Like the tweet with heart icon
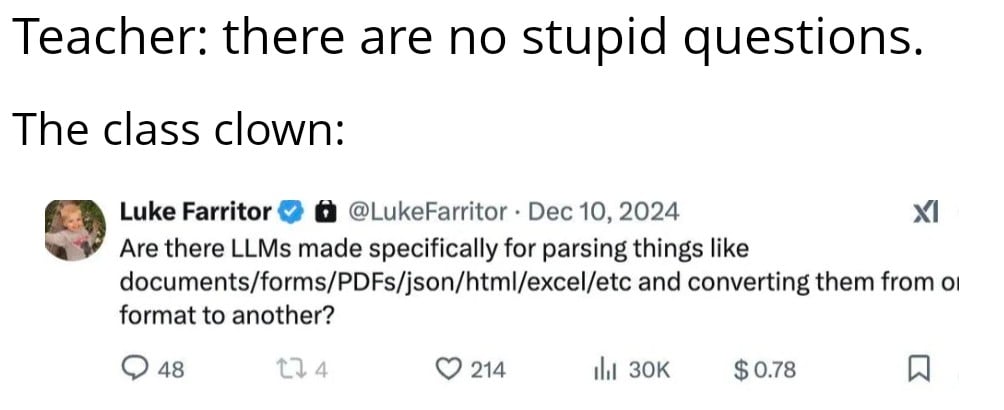Viewport: 1004px width, 410px height. (x=449, y=370)
